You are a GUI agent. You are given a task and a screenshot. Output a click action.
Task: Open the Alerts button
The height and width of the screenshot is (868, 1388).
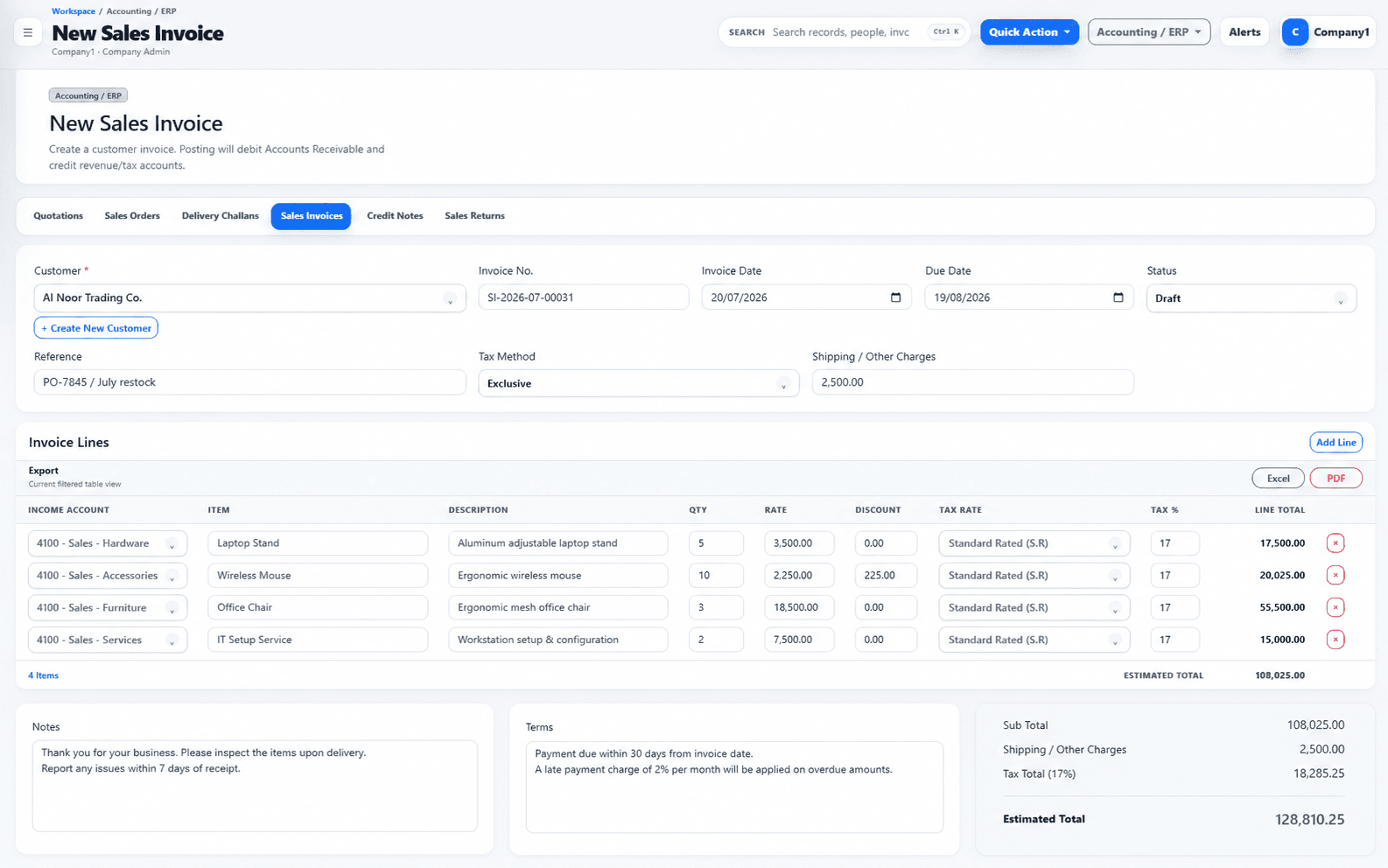click(1244, 32)
